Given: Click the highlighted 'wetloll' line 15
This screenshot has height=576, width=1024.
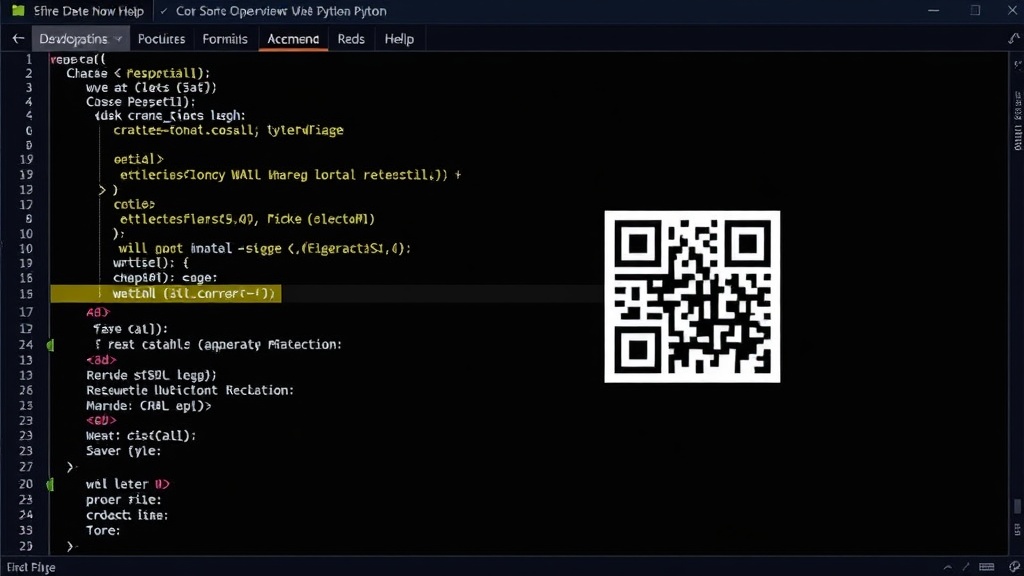Looking at the screenshot, I should click(x=166, y=294).
